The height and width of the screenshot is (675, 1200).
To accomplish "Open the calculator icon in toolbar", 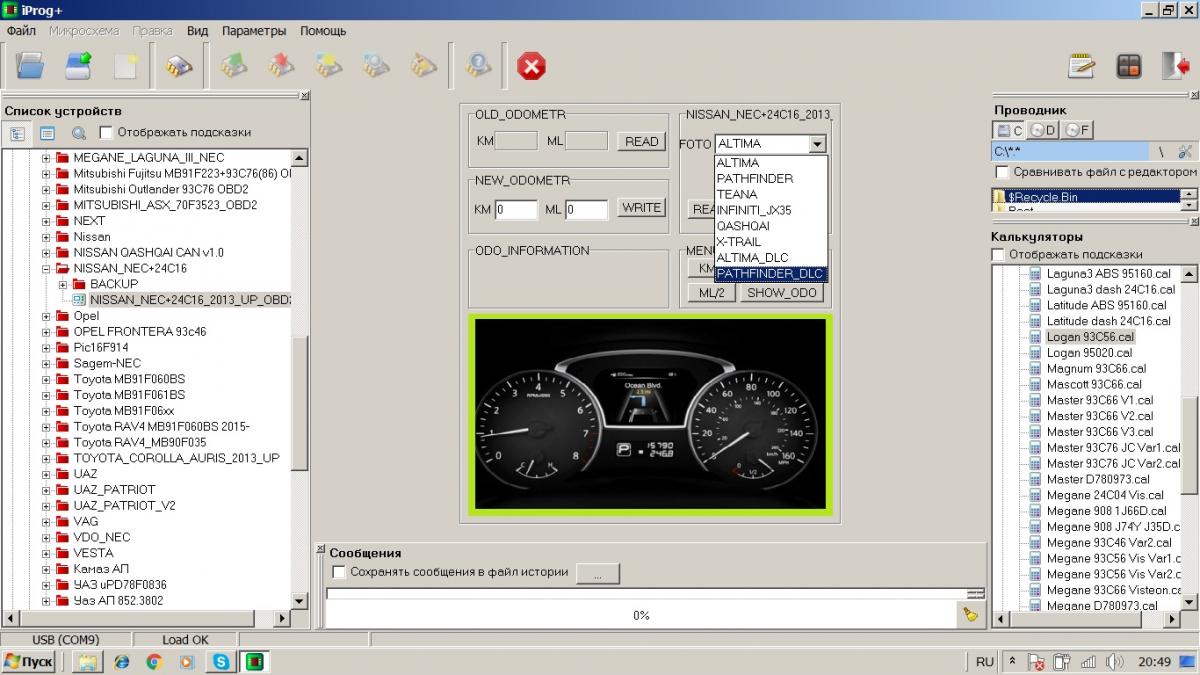I will click(1128, 66).
